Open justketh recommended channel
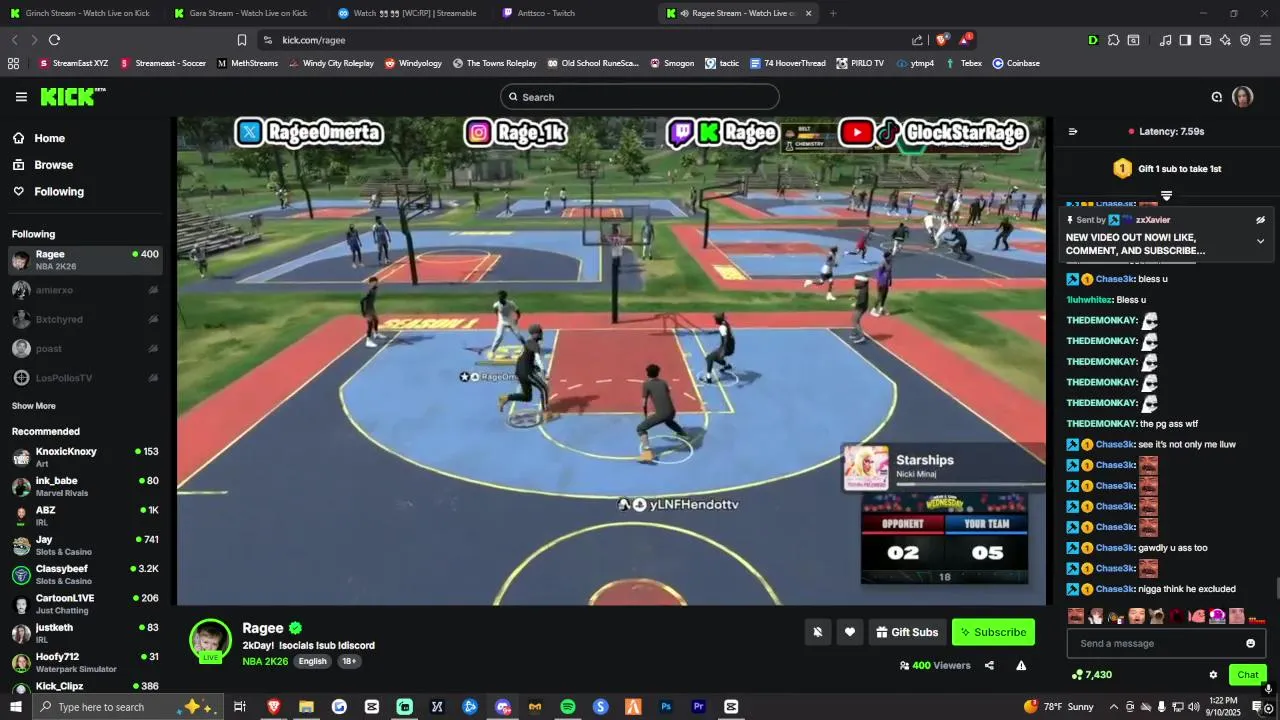The height and width of the screenshot is (720, 1280). click(84, 633)
